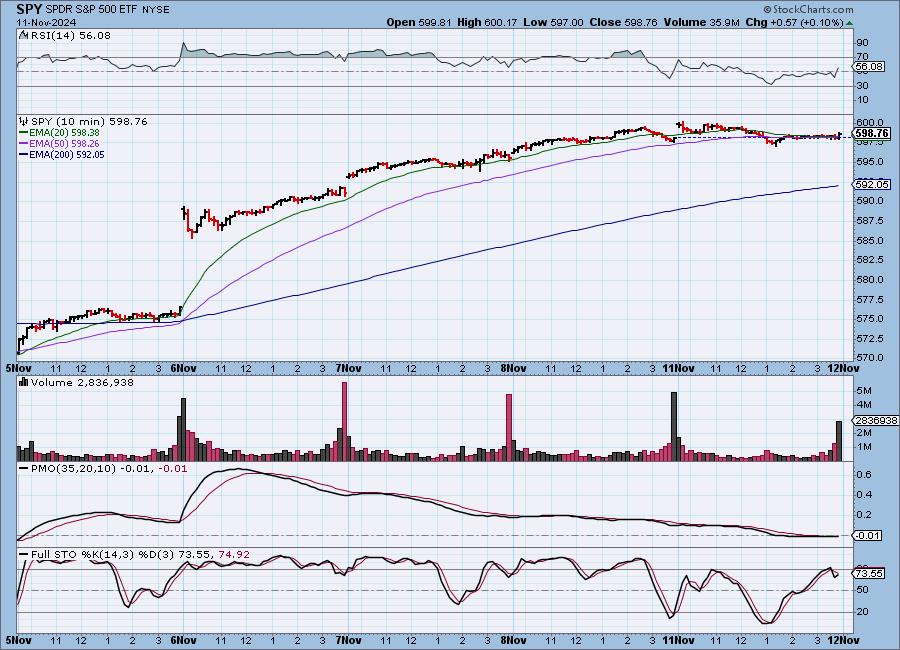The image size is (900, 650).
Task: Click the SPY (10 min) 598.76 price label
Action: [x=89, y=121]
